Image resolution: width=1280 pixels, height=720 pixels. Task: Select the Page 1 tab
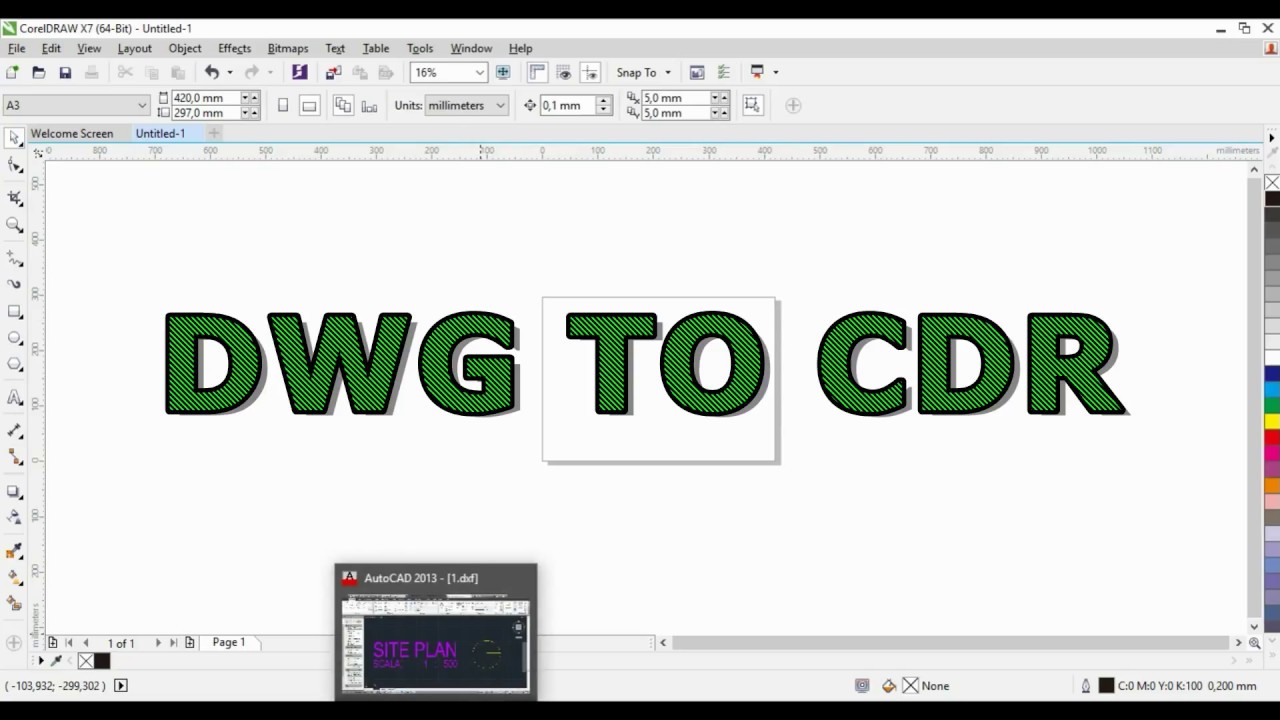tap(228, 642)
